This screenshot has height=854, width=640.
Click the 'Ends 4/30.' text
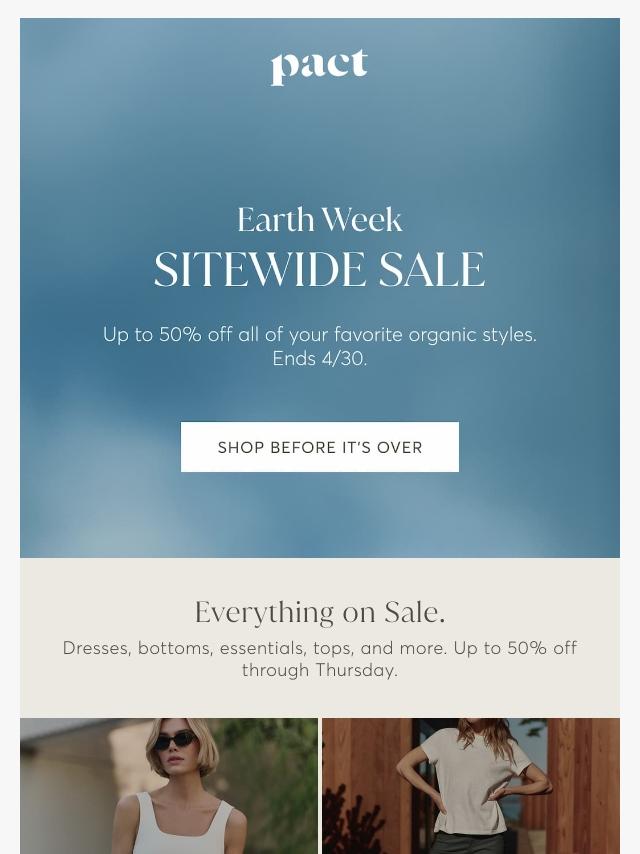pyautogui.click(x=320, y=358)
